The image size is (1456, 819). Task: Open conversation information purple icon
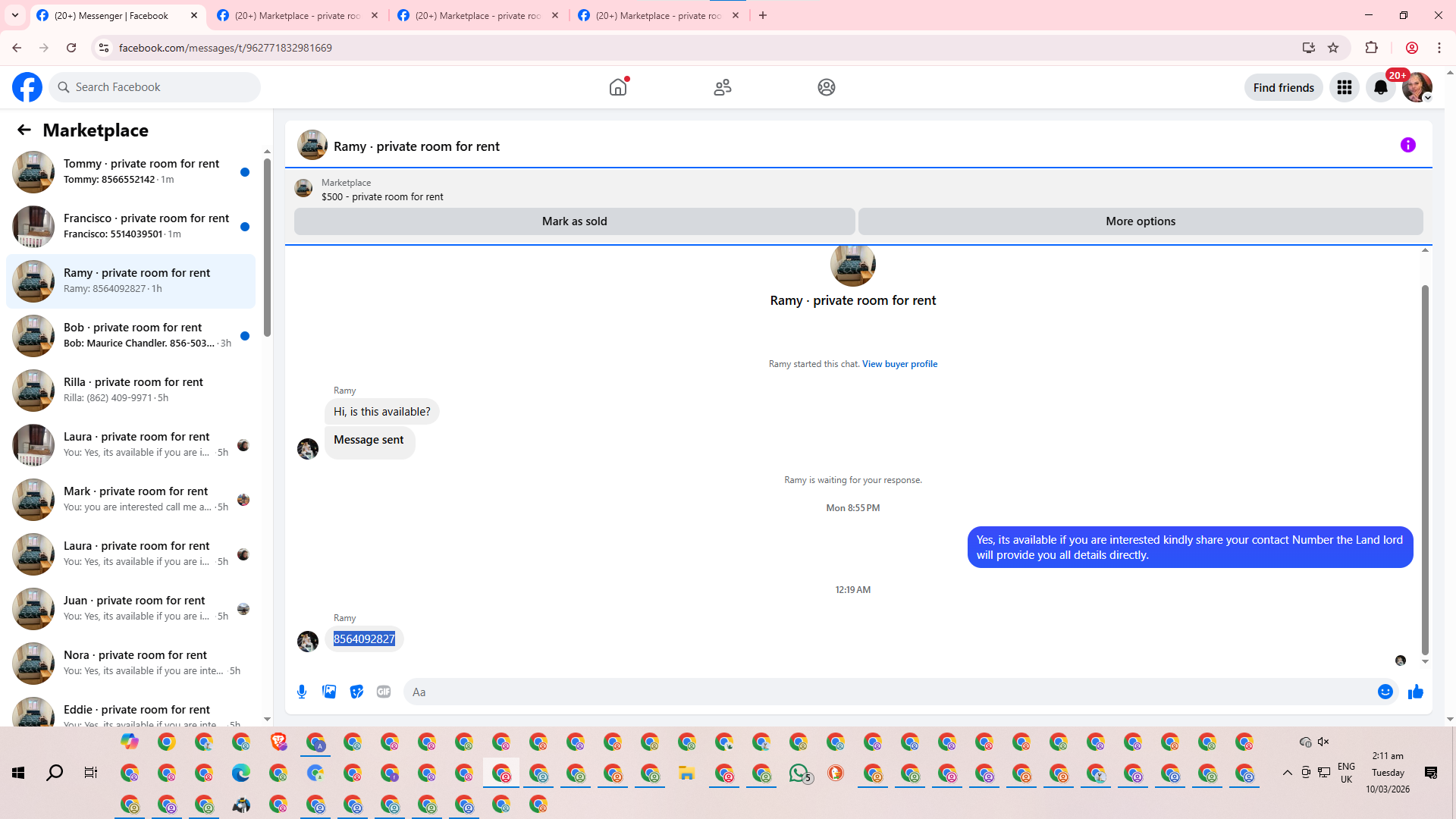click(1407, 145)
